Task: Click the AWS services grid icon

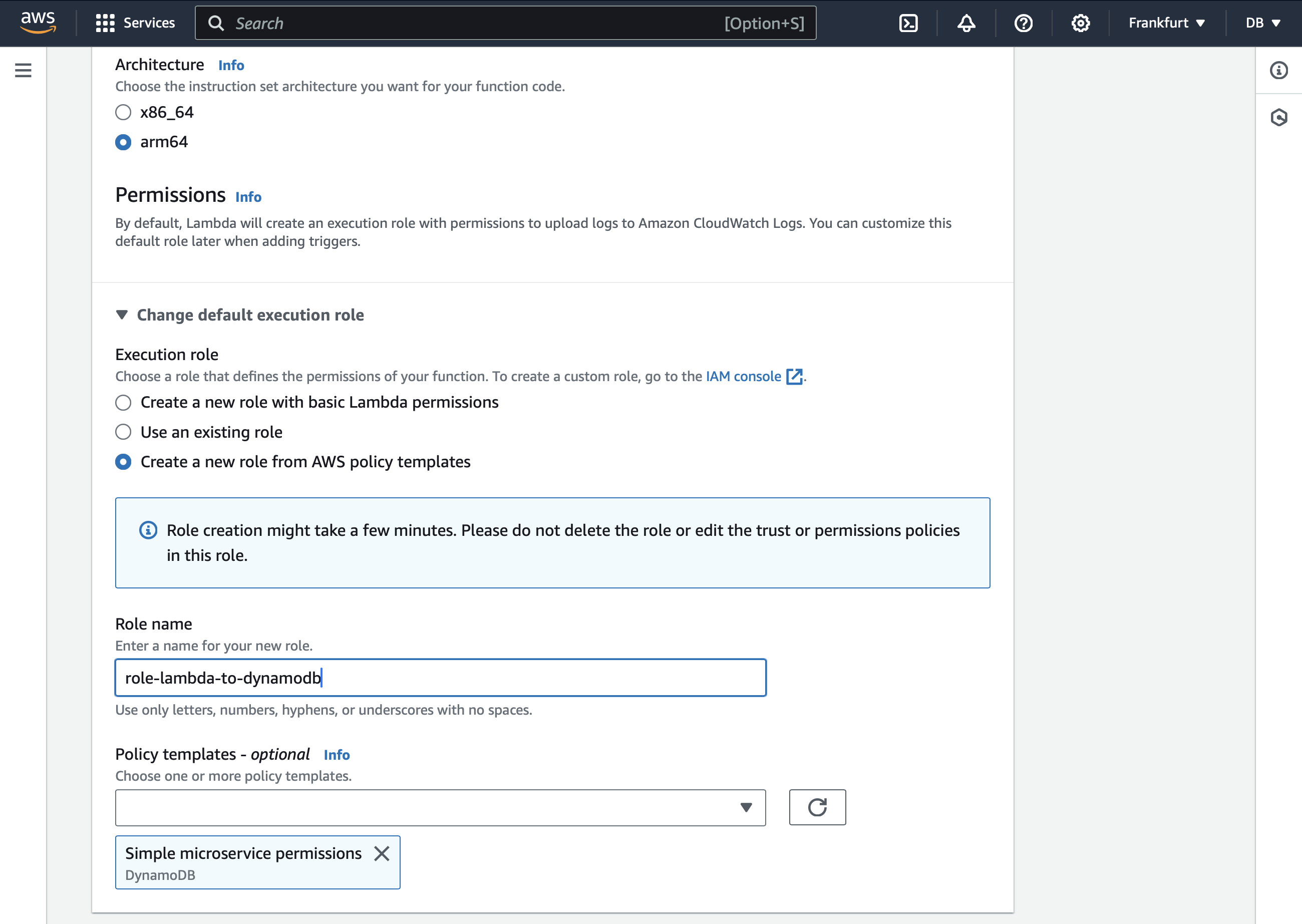Action: click(104, 23)
